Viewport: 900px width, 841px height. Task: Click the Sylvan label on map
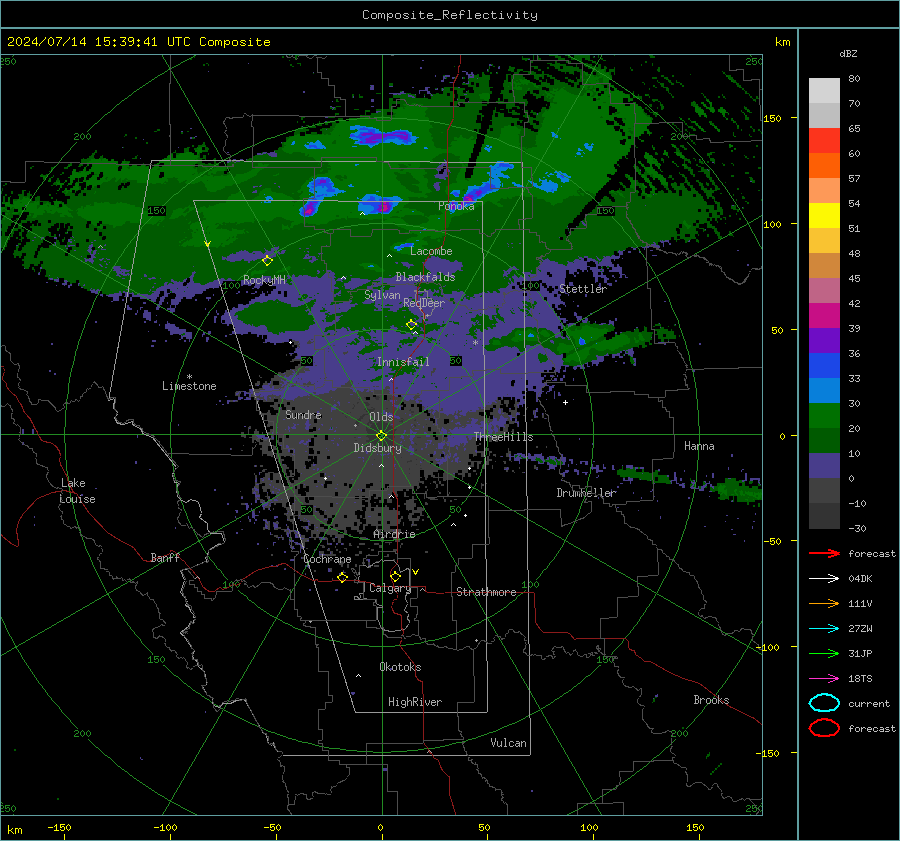click(382, 295)
